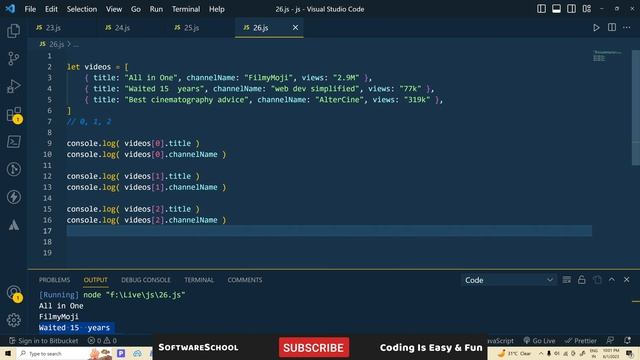
Task: Close the 26.js tab
Action: click(295, 27)
